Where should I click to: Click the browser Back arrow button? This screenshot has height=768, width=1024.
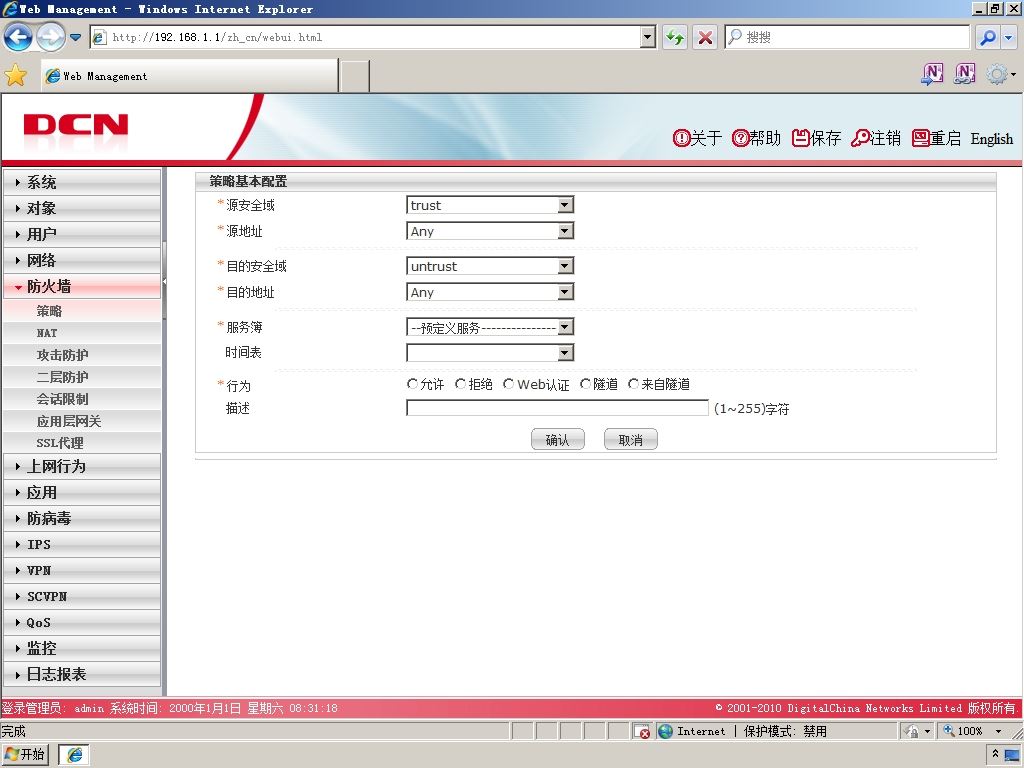[18, 37]
